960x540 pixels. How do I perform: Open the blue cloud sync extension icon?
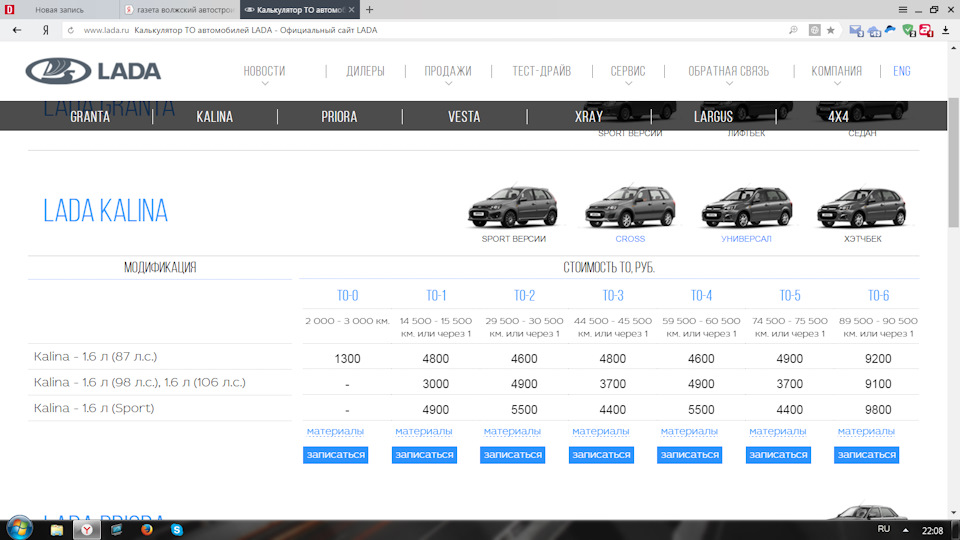pyautogui.click(x=891, y=29)
